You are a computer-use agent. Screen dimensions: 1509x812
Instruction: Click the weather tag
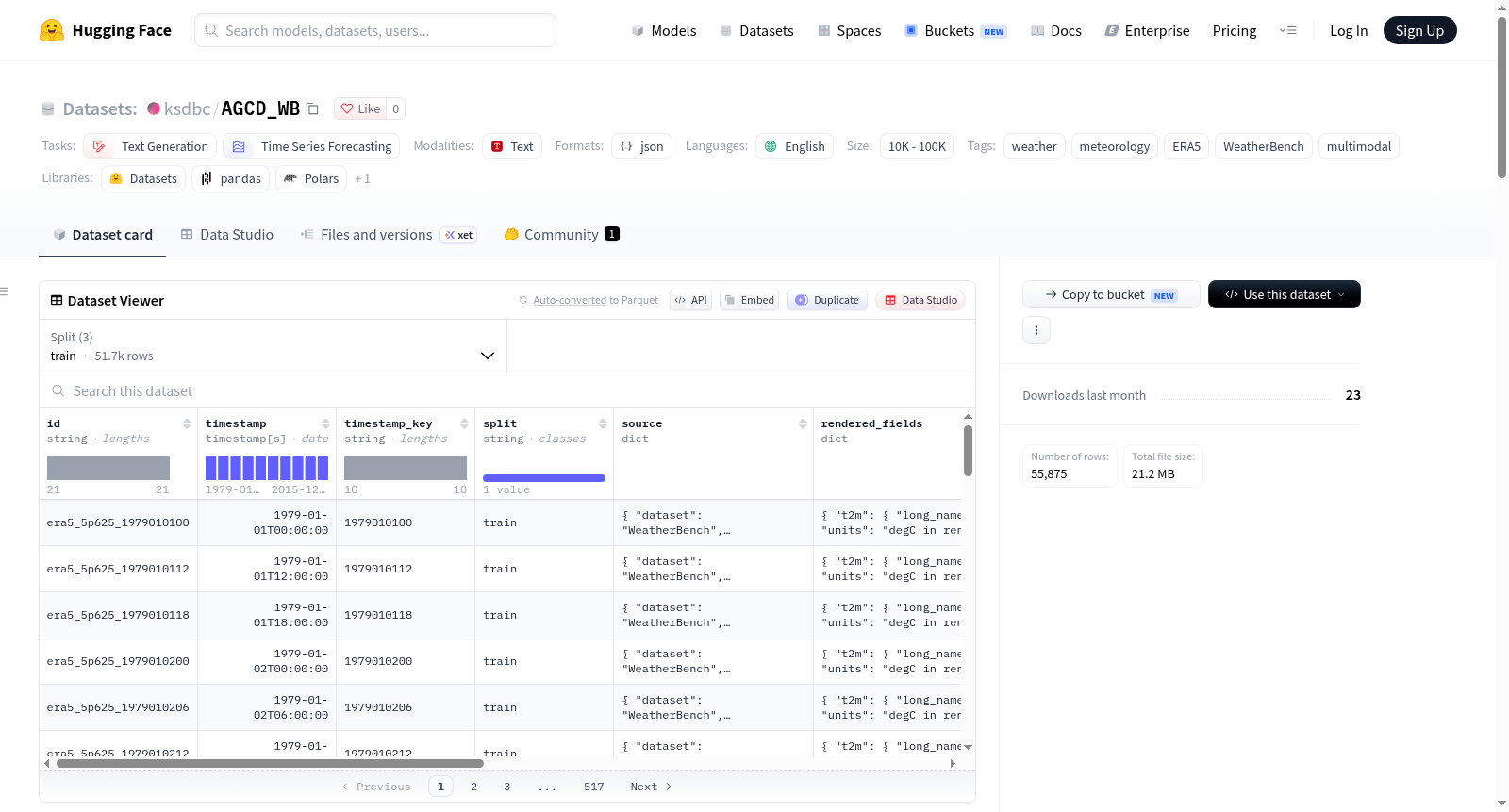(1035, 146)
